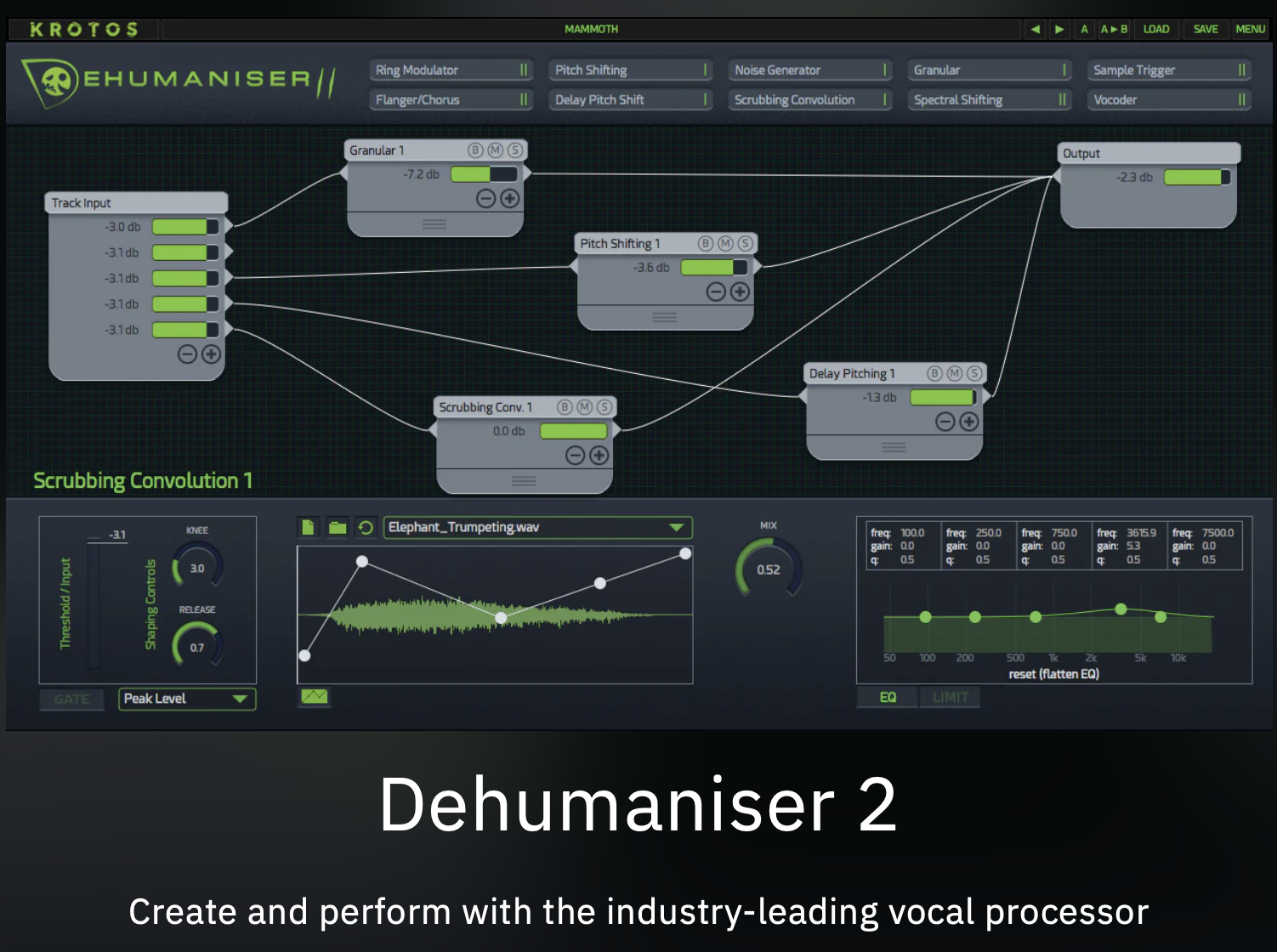The height and width of the screenshot is (952, 1277).
Task: Bypass the Delay Pitching 1 node
Action: (x=934, y=373)
